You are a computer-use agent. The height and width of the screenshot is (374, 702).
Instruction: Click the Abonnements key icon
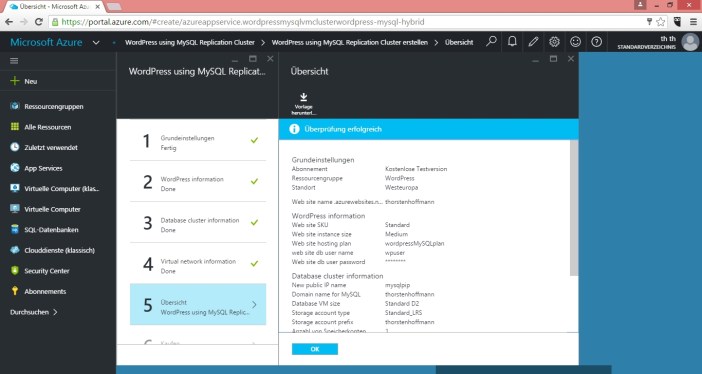point(15,291)
